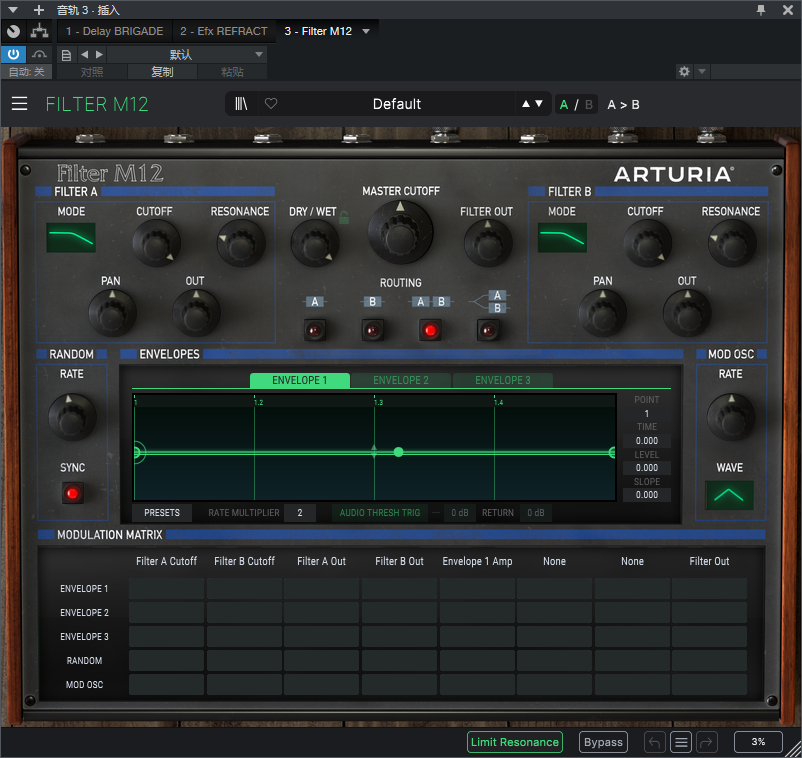Click the 粘贴 paste button
Image resolution: width=802 pixels, height=758 pixels.
[232, 72]
